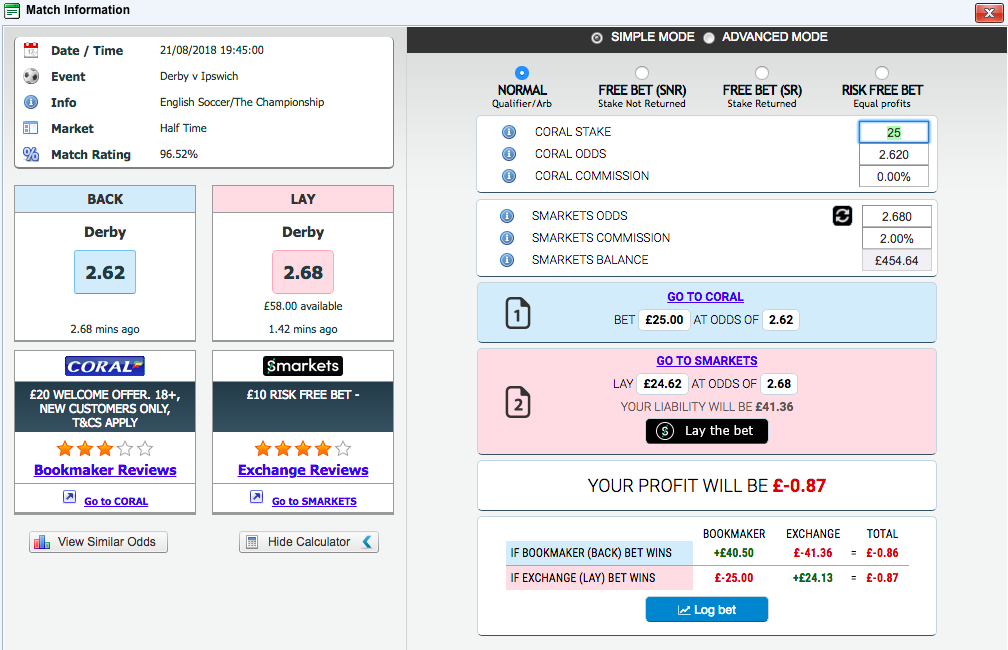Viewport: 1008px width, 650px height.
Task: Open Bookmaker Reviews link
Action: pos(105,470)
